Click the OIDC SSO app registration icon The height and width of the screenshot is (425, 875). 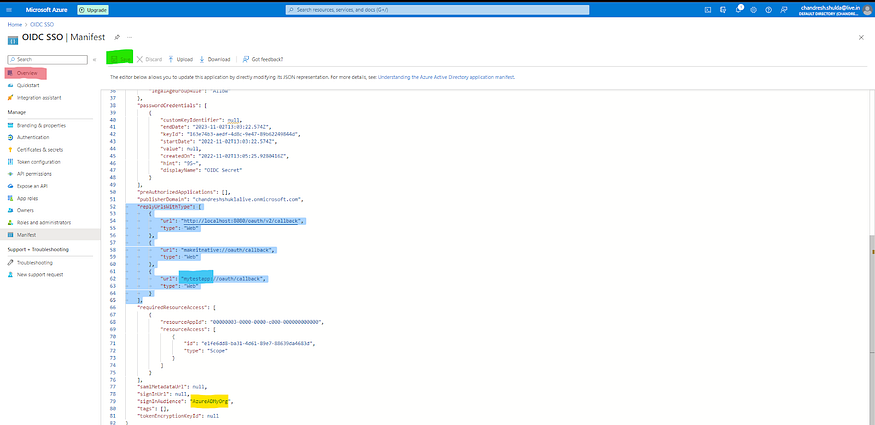coord(12,40)
